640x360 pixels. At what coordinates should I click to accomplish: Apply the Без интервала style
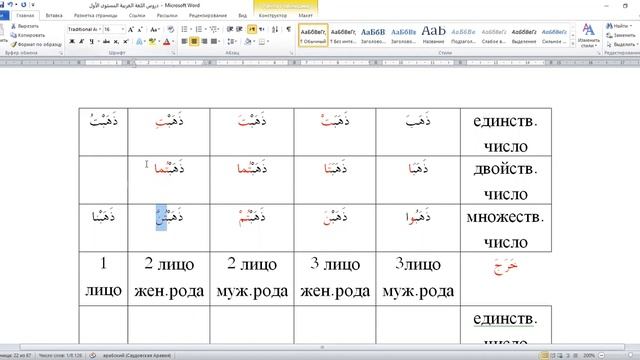[x=343, y=35]
